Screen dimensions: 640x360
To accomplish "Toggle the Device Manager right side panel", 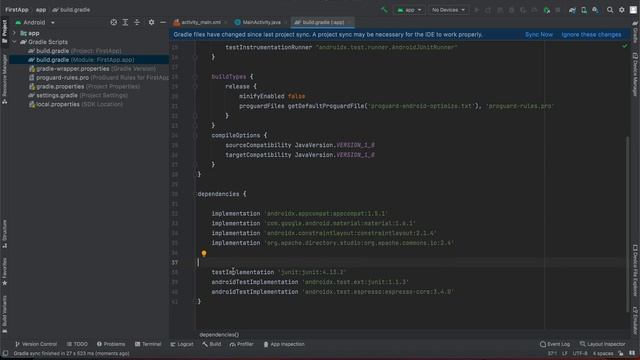I will [x=636, y=74].
